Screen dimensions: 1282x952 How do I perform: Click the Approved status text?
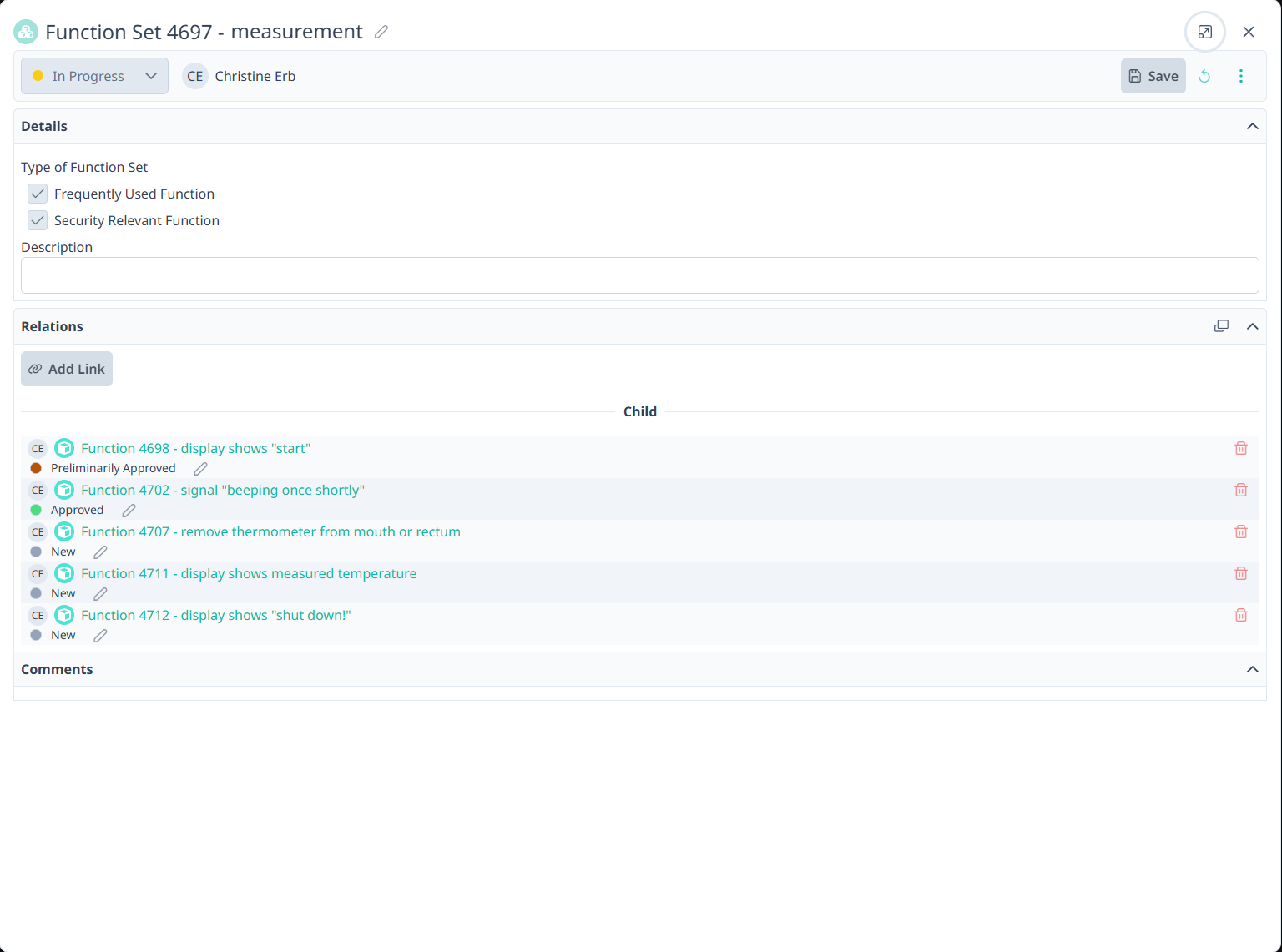click(x=78, y=510)
